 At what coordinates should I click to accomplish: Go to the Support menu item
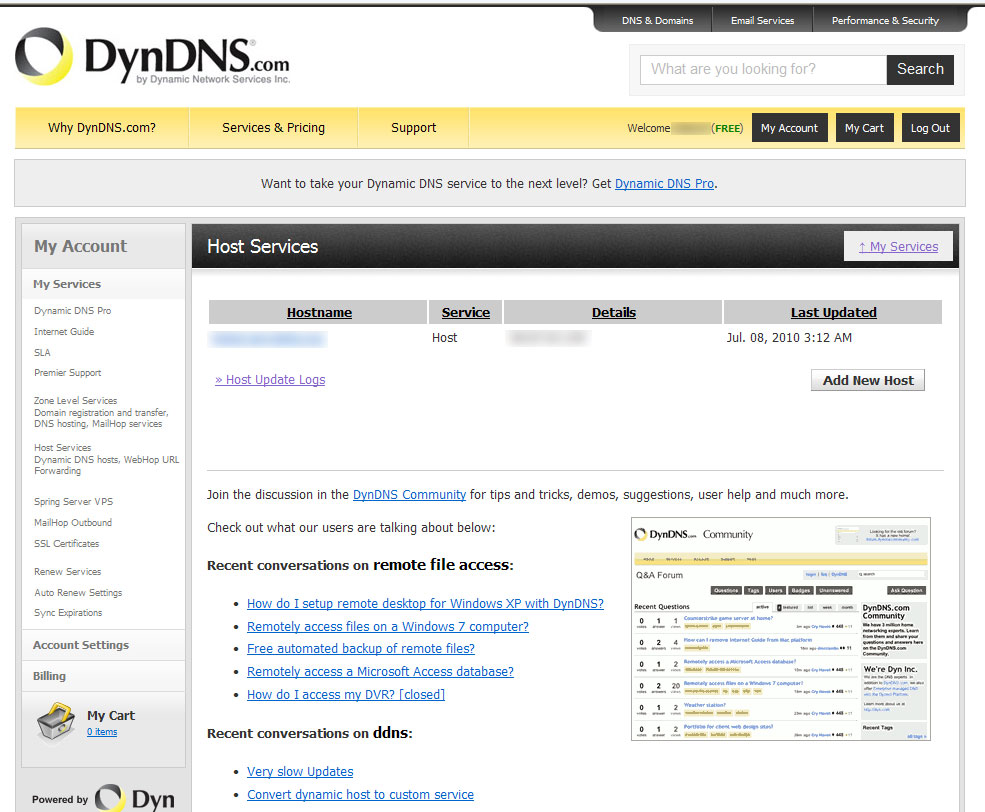413,127
